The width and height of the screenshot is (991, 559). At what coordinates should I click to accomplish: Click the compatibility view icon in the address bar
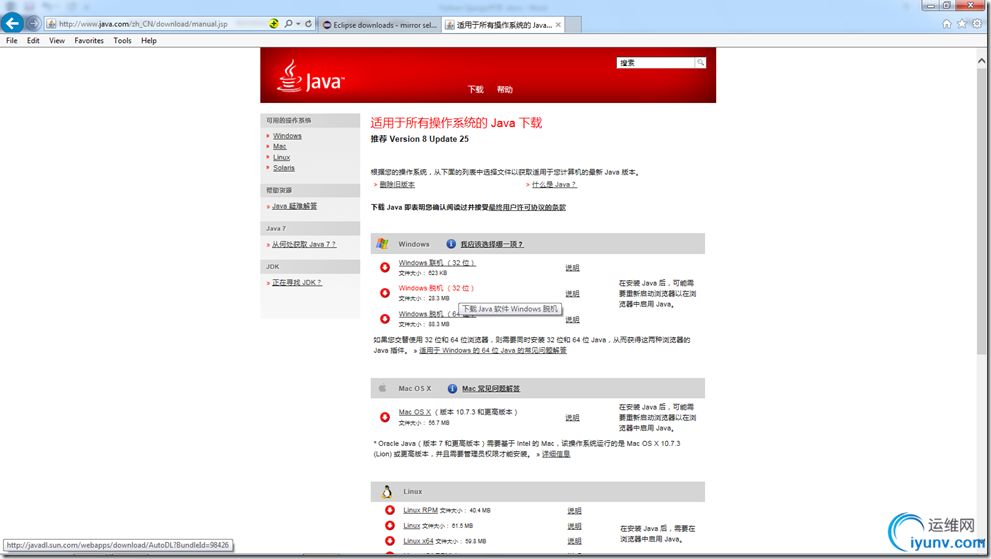274,23
